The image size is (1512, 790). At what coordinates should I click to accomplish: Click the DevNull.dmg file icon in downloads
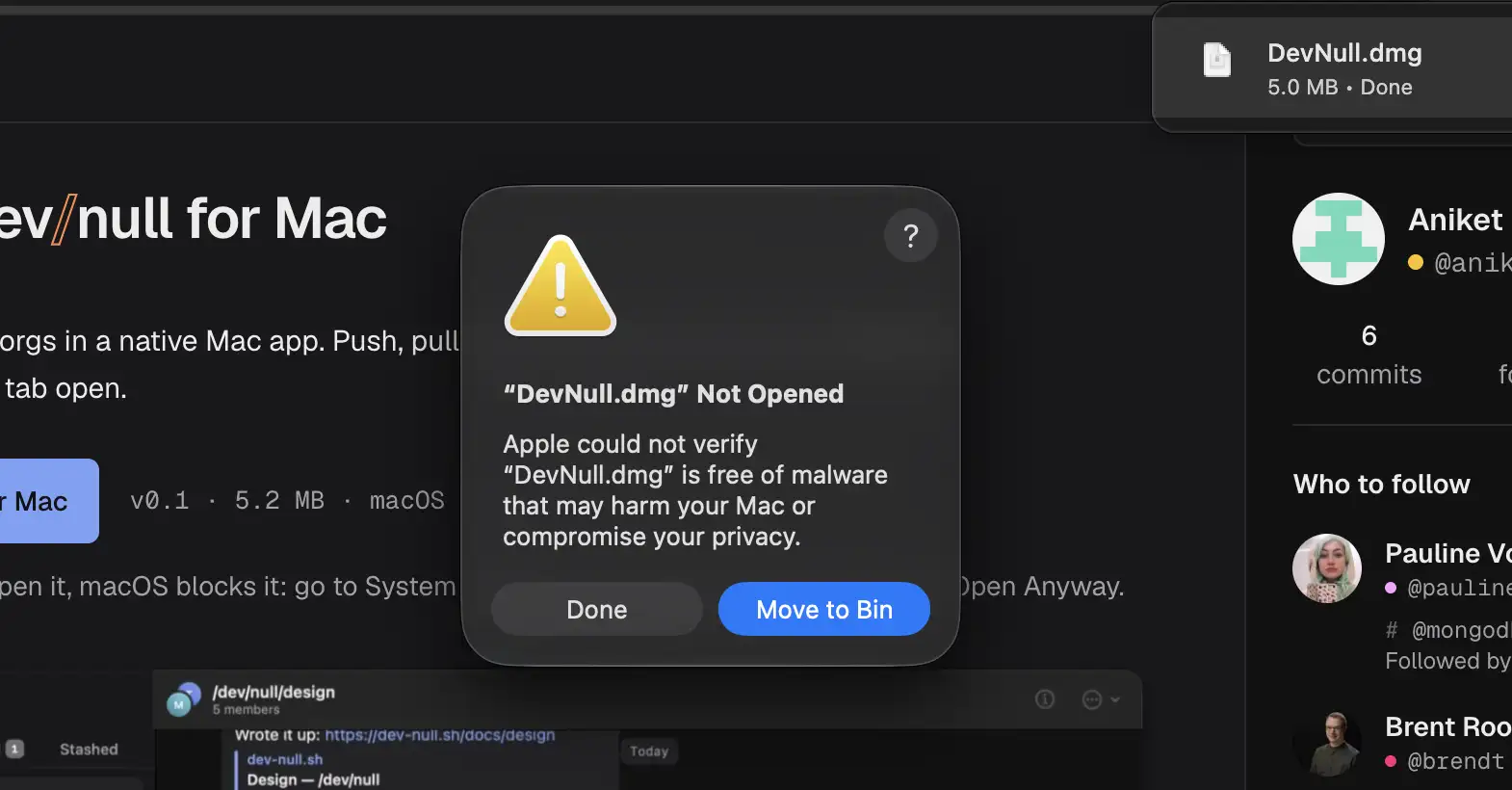point(1217,60)
